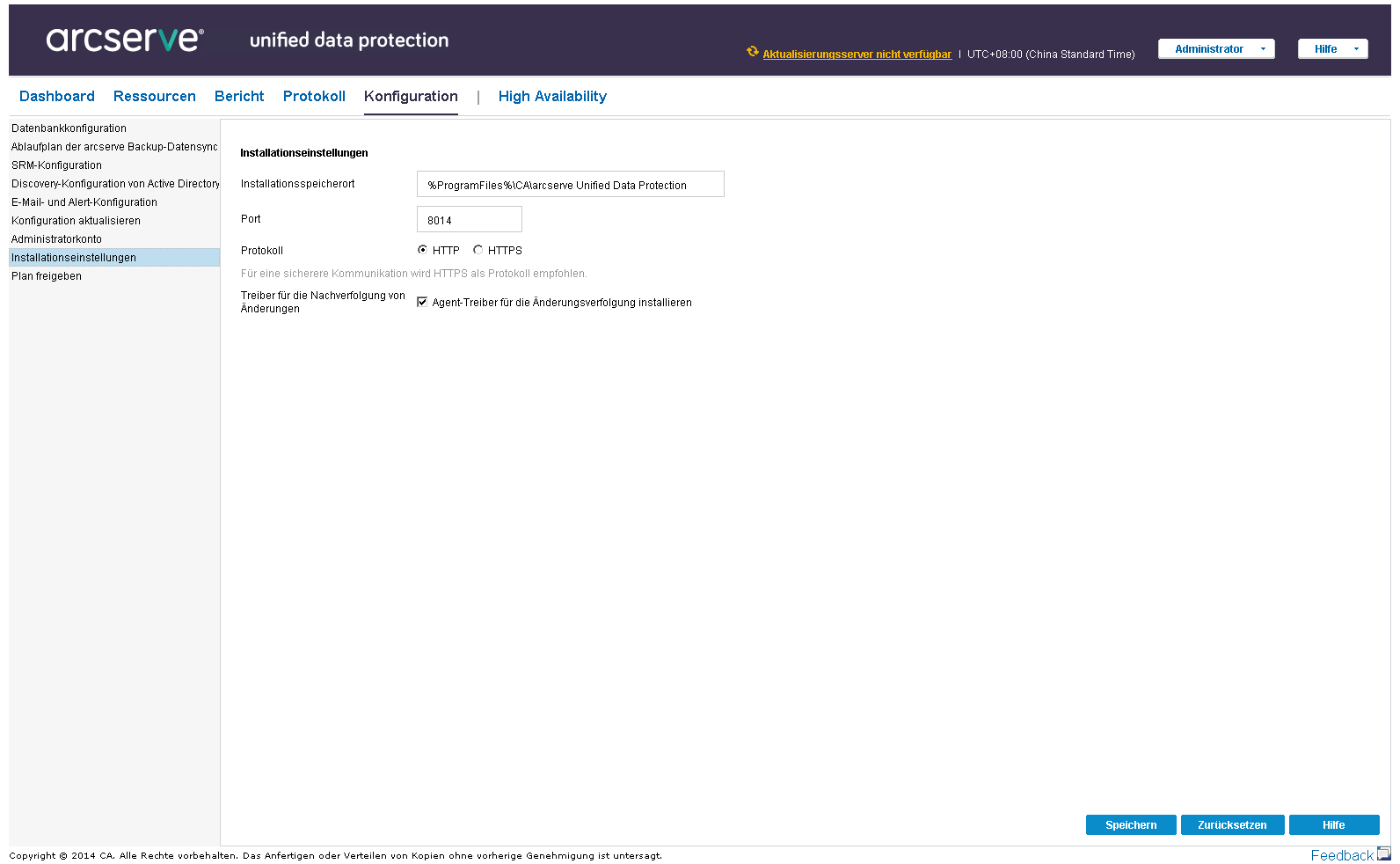
Task: Select the HTTP protocol radio button
Action: pyautogui.click(x=422, y=250)
